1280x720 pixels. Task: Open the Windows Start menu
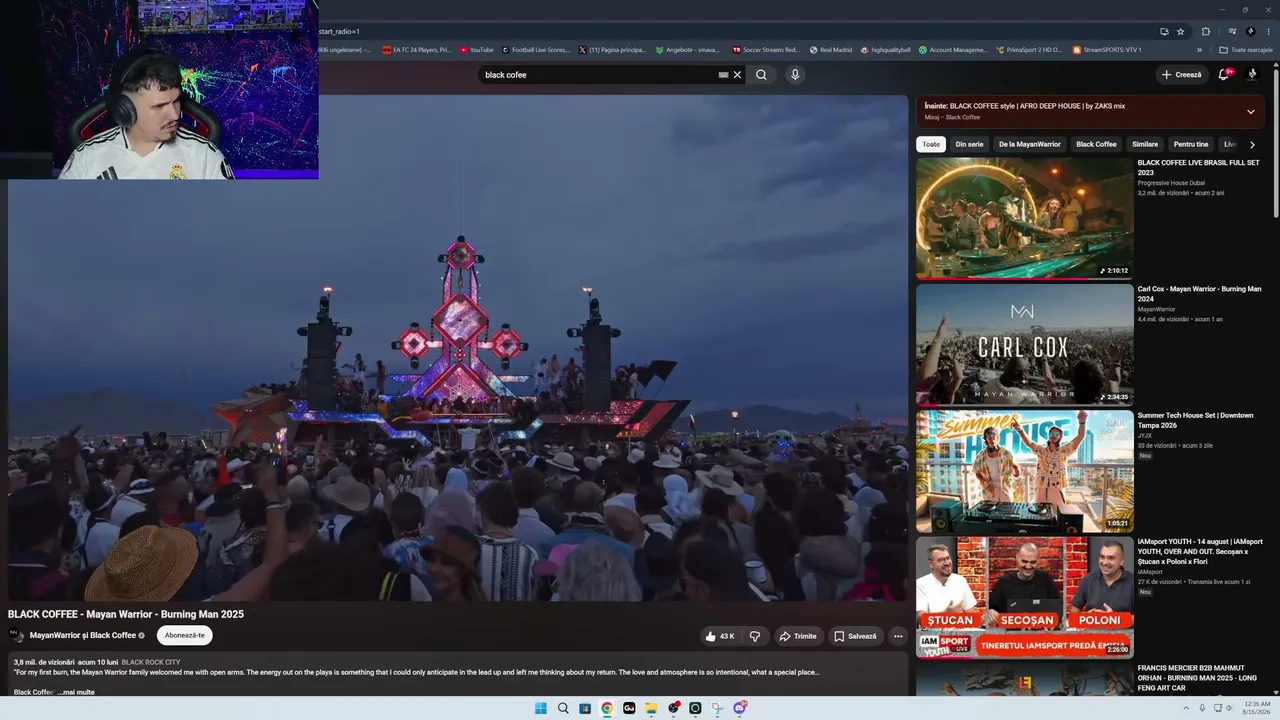541,708
